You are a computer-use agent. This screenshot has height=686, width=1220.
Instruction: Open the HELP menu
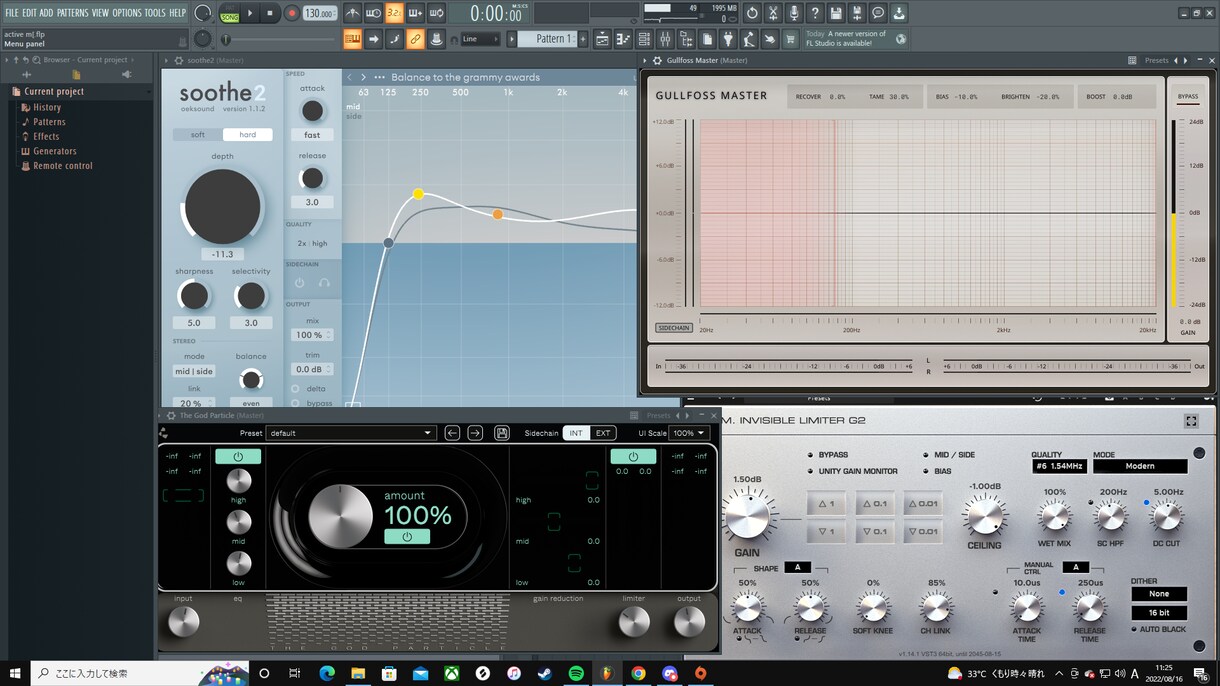tap(178, 12)
